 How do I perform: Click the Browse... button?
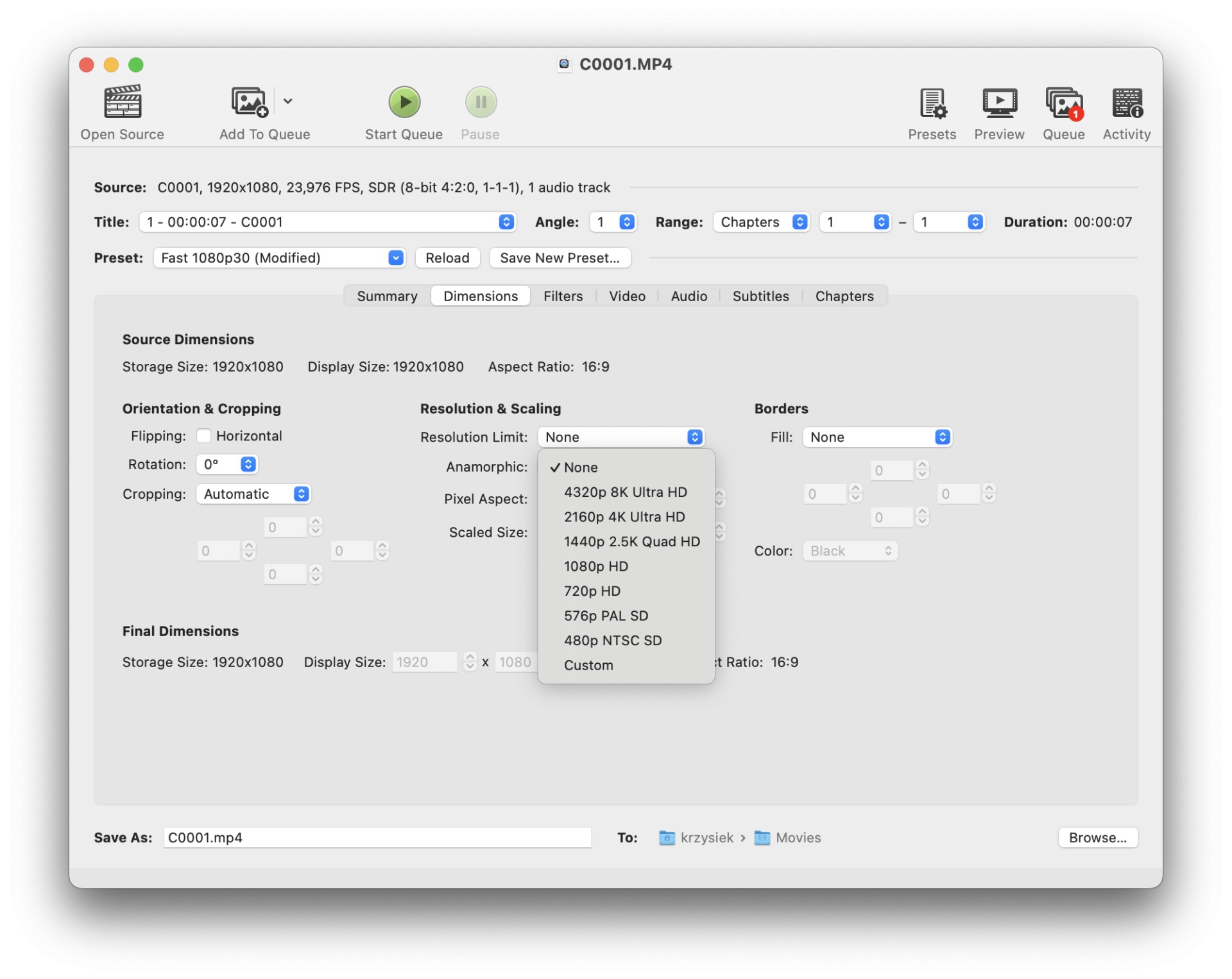click(x=1097, y=838)
